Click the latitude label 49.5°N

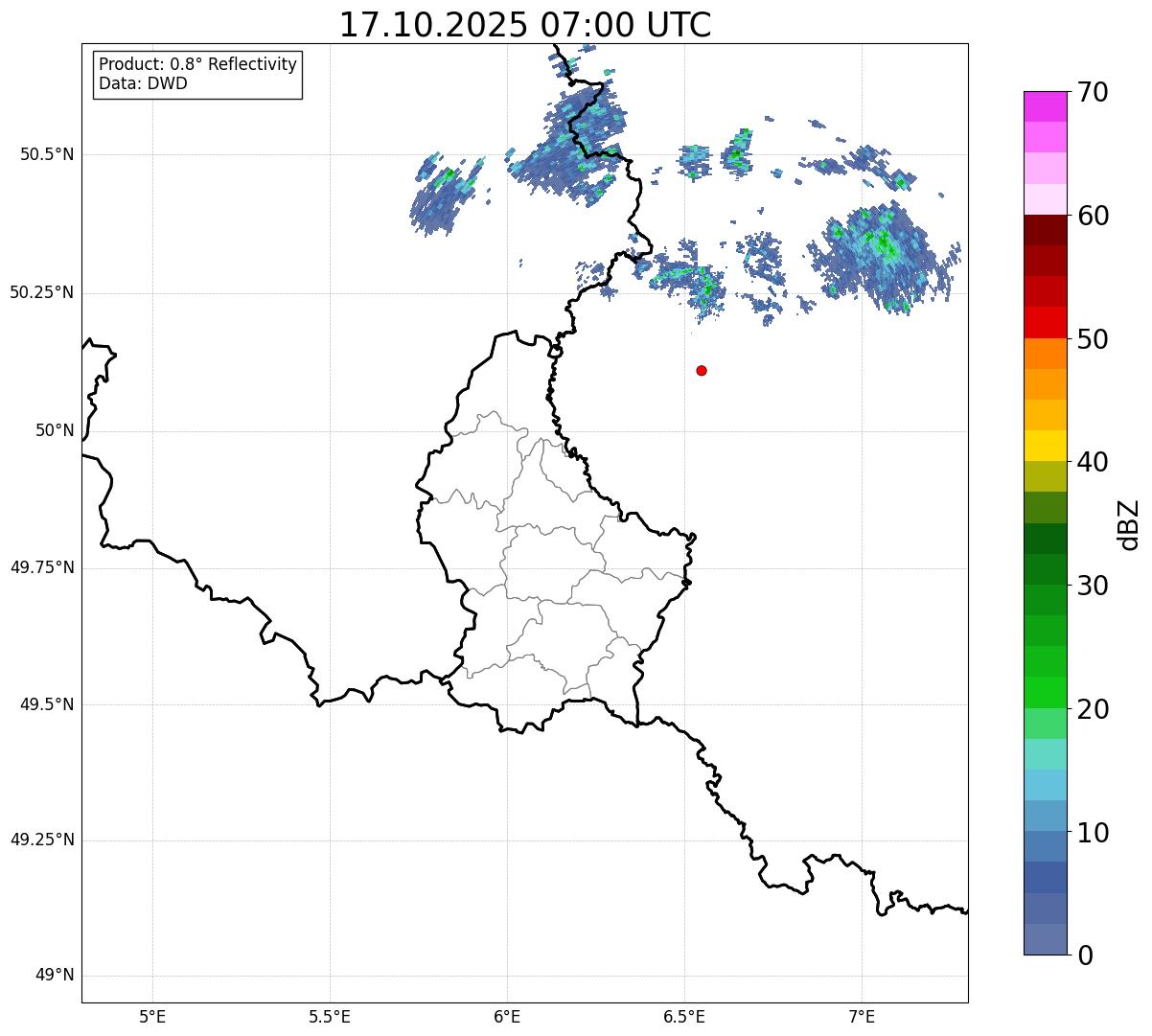(x=47, y=704)
